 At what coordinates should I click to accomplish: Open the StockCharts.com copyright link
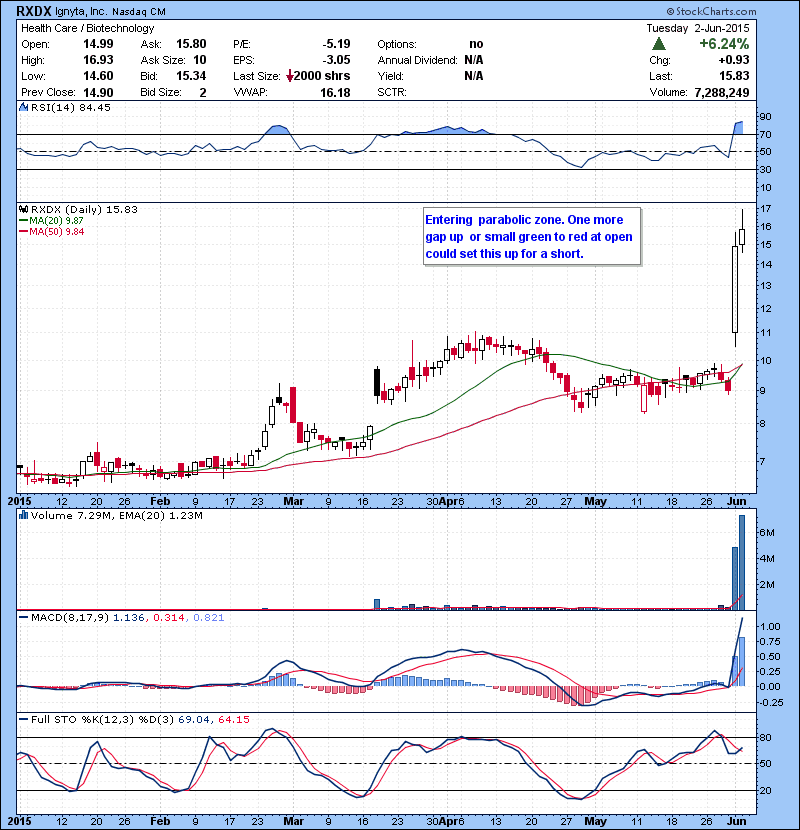[711, 11]
